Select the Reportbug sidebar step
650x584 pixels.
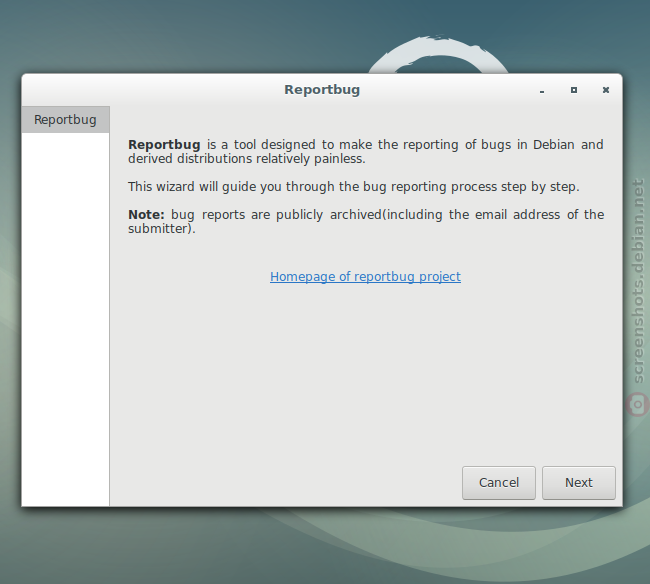(65, 120)
